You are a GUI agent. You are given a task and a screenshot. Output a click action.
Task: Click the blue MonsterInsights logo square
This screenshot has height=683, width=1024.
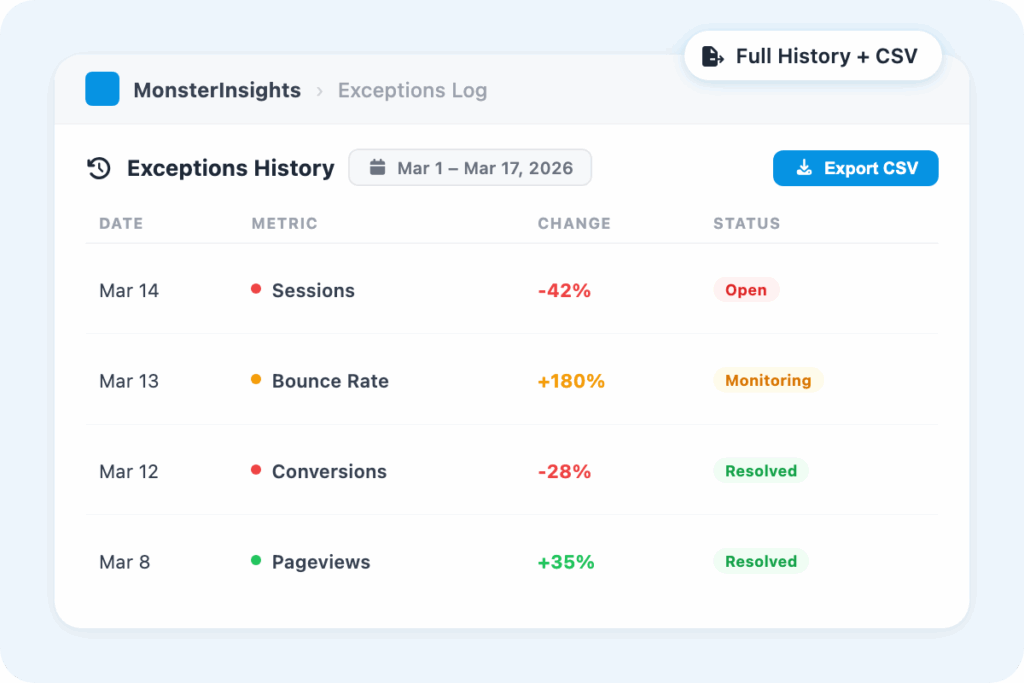coord(102,89)
